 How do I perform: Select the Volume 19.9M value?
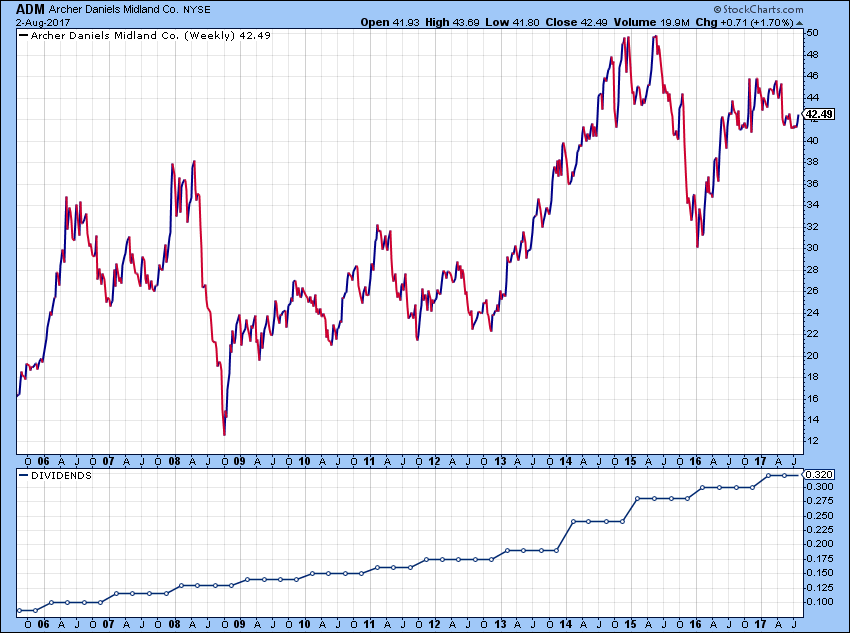pos(652,22)
